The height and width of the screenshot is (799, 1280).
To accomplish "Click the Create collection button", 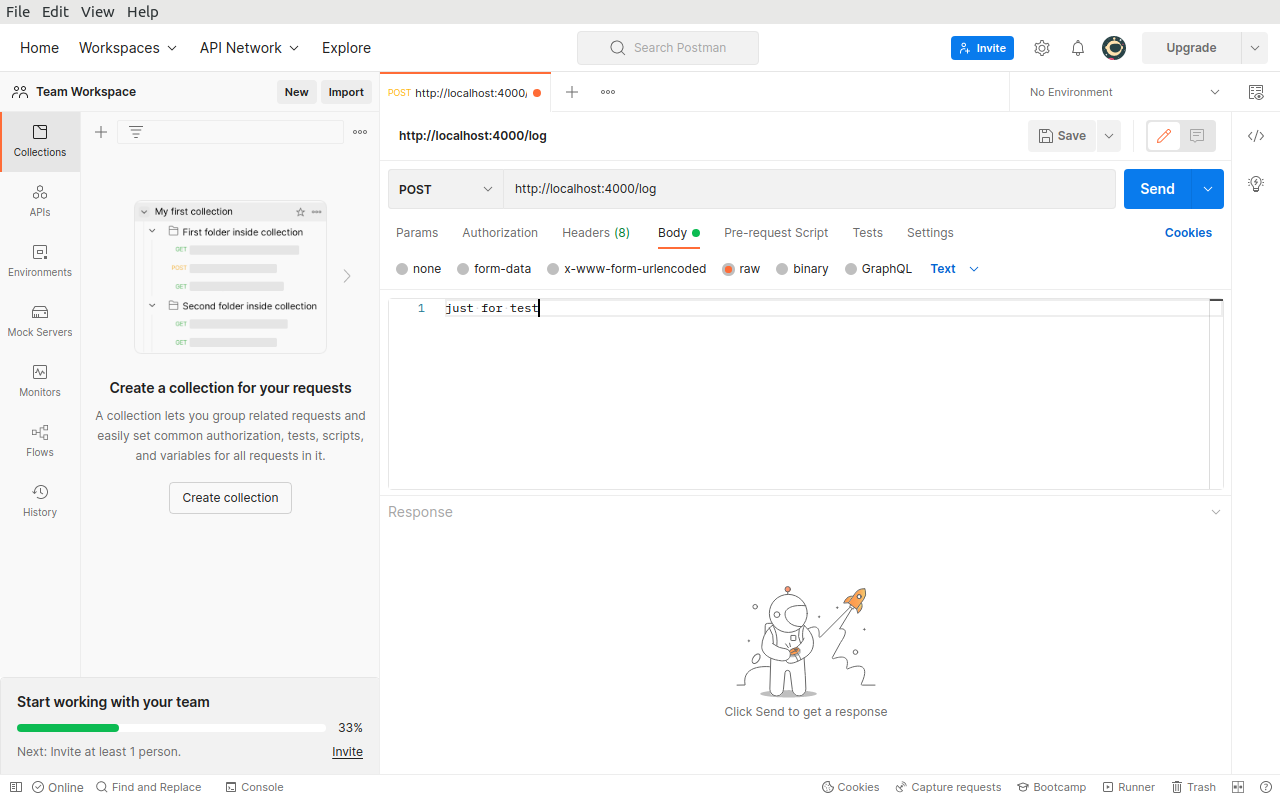I will point(230,498).
